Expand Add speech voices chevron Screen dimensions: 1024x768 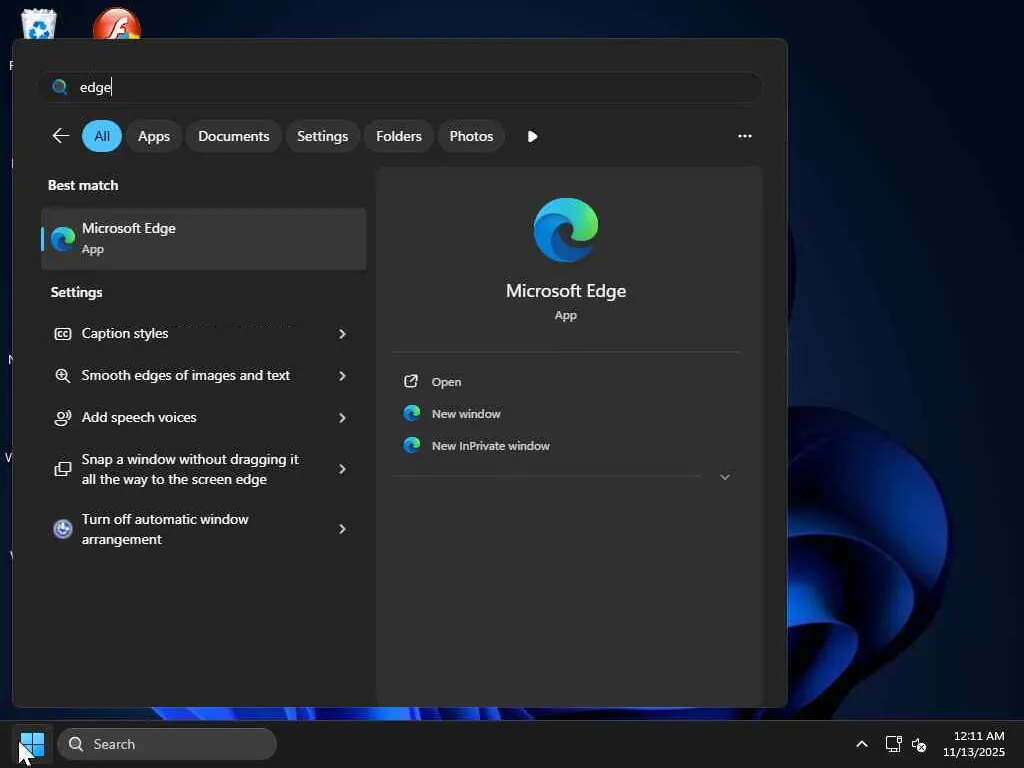[x=342, y=418]
